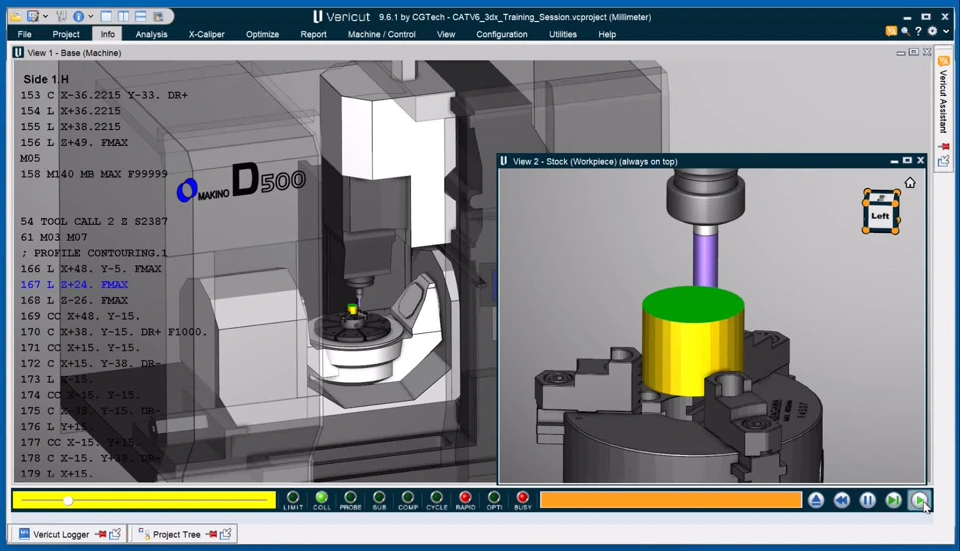Click the search magnifier icon
Screen dimensions: 960x551
(x=905, y=31)
